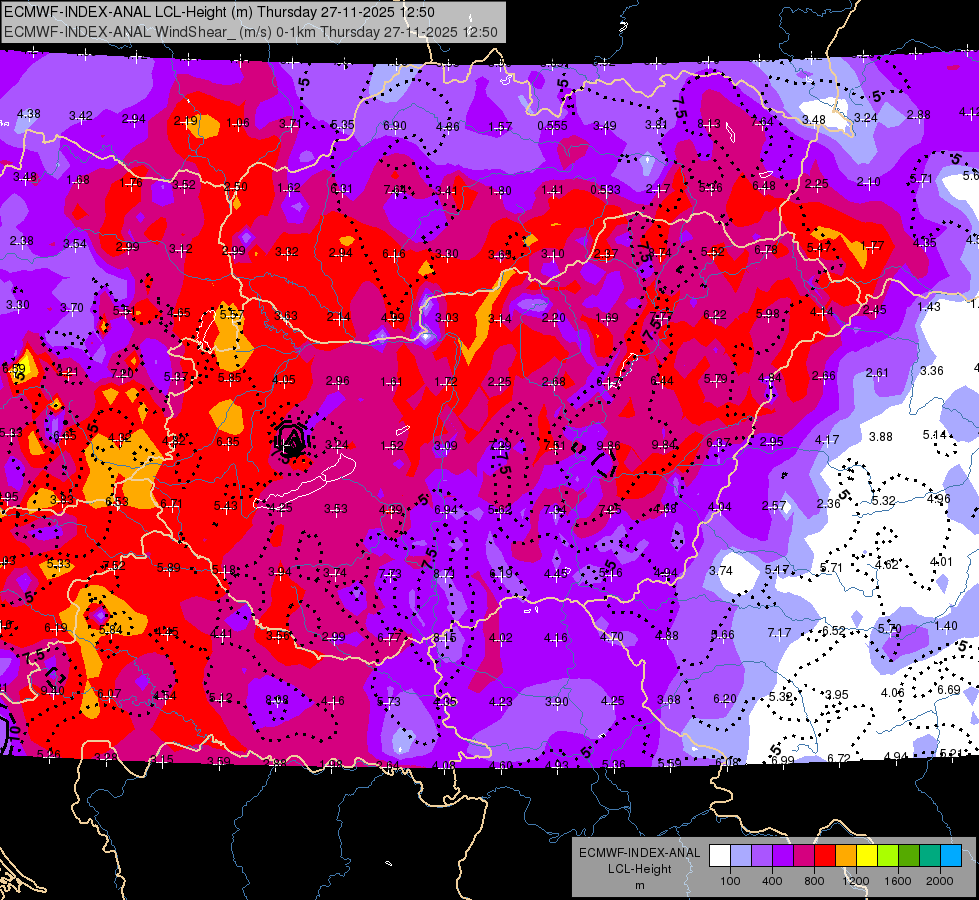The width and height of the screenshot is (979, 900).
Task: Click the LCL-Height label in the legend
Action: pos(639,869)
